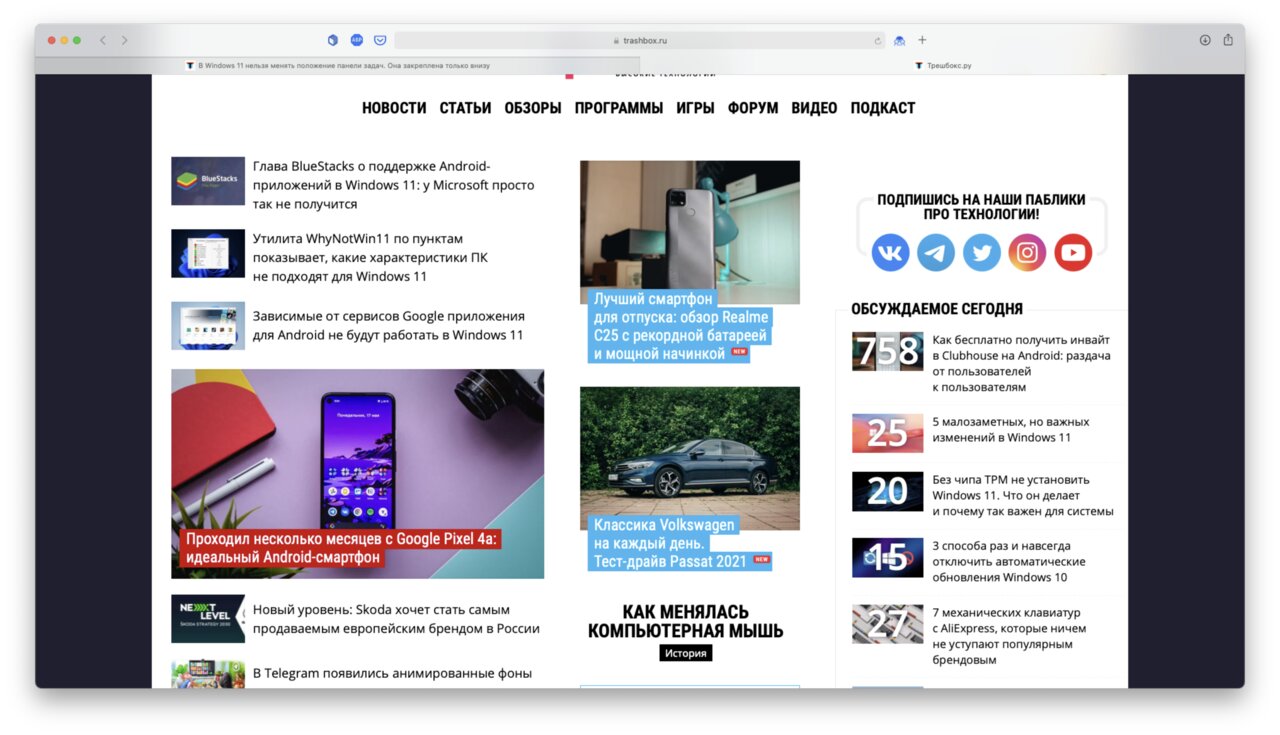Open the VK social page icon

890,252
